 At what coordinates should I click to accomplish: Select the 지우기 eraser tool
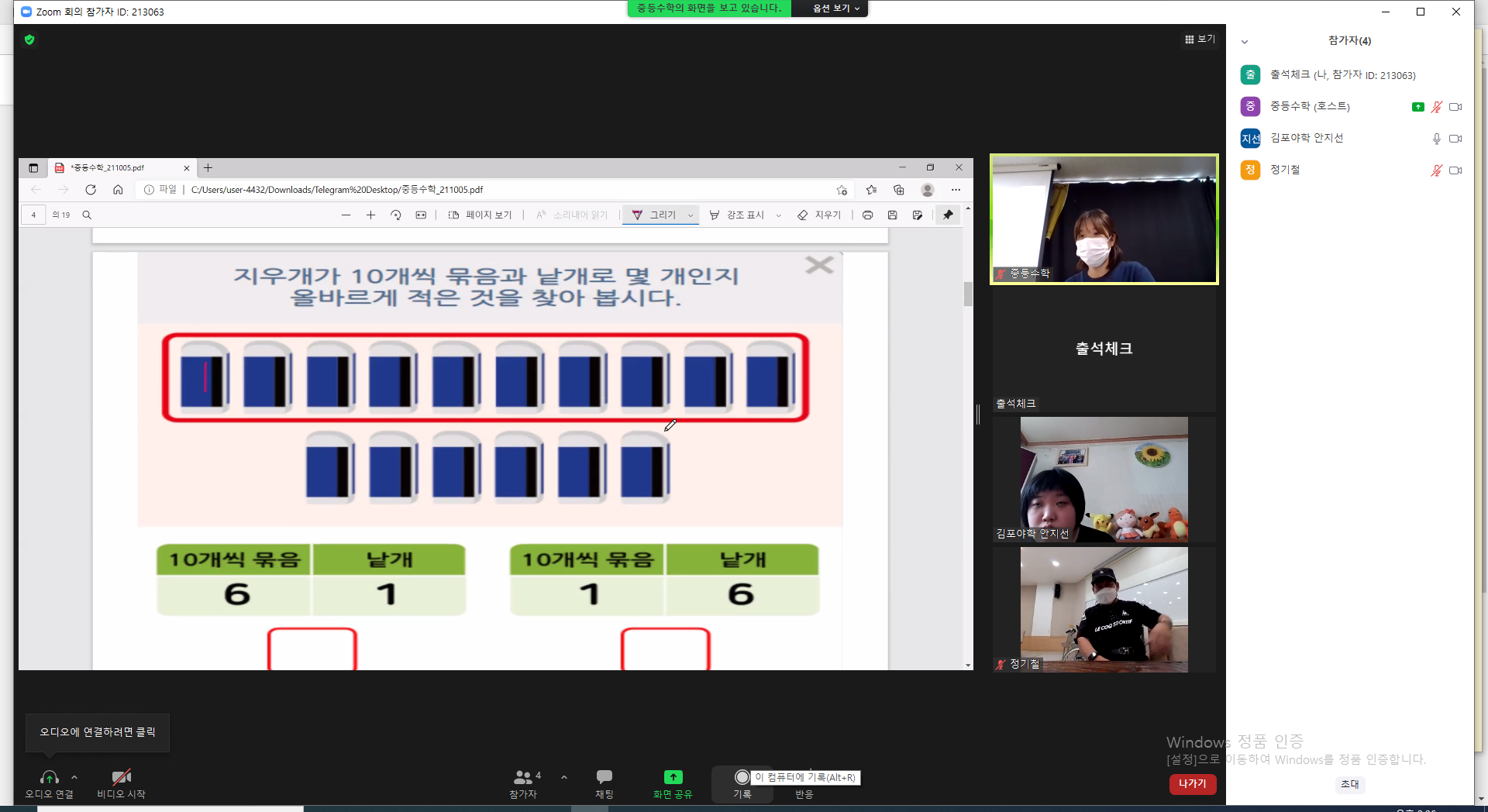click(819, 215)
